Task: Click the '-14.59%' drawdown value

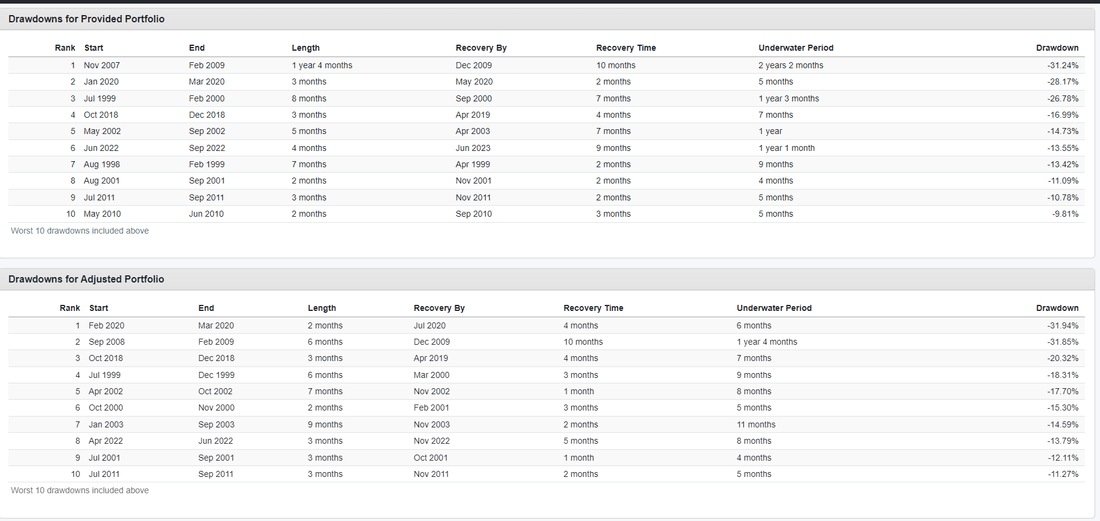Action: point(1063,424)
